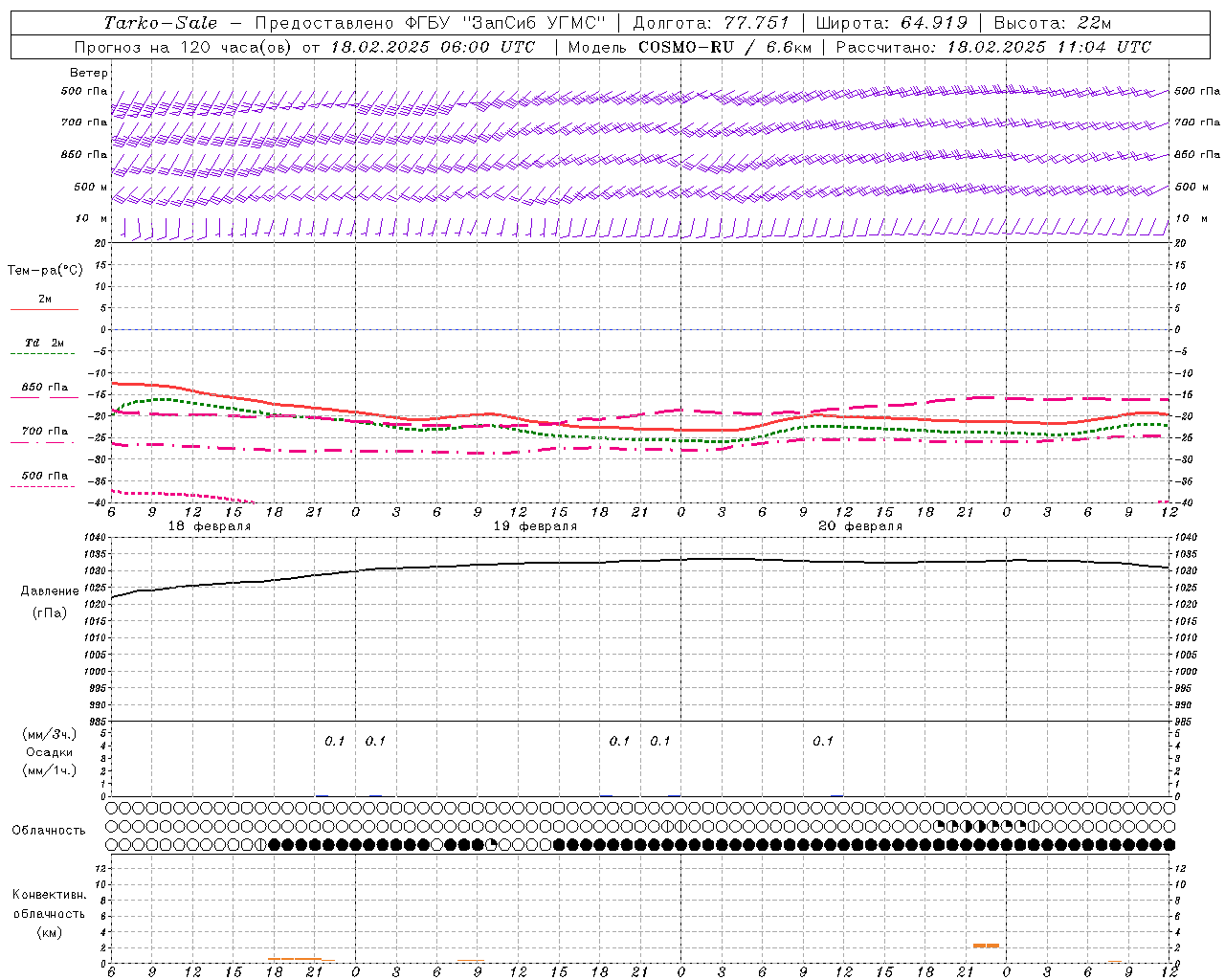Click the Рассчитано: 18.02.2025 11:04 UTC timestamp

pyautogui.click(x=993, y=47)
